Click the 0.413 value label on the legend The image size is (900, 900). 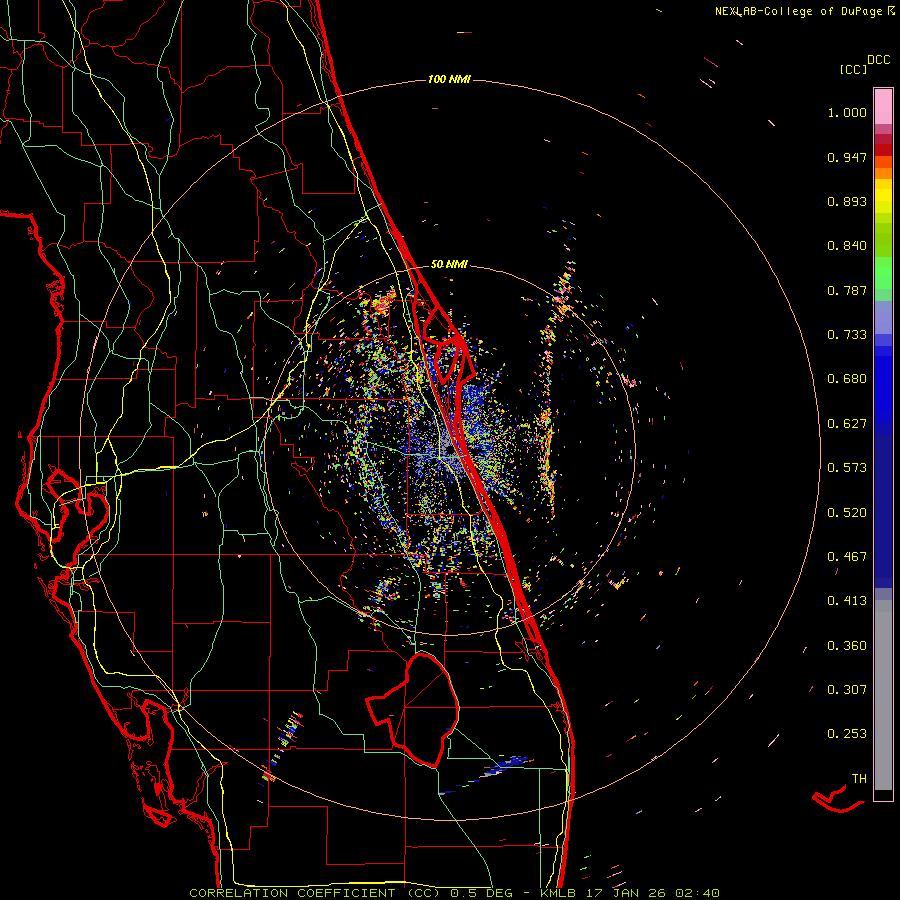[x=847, y=601]
